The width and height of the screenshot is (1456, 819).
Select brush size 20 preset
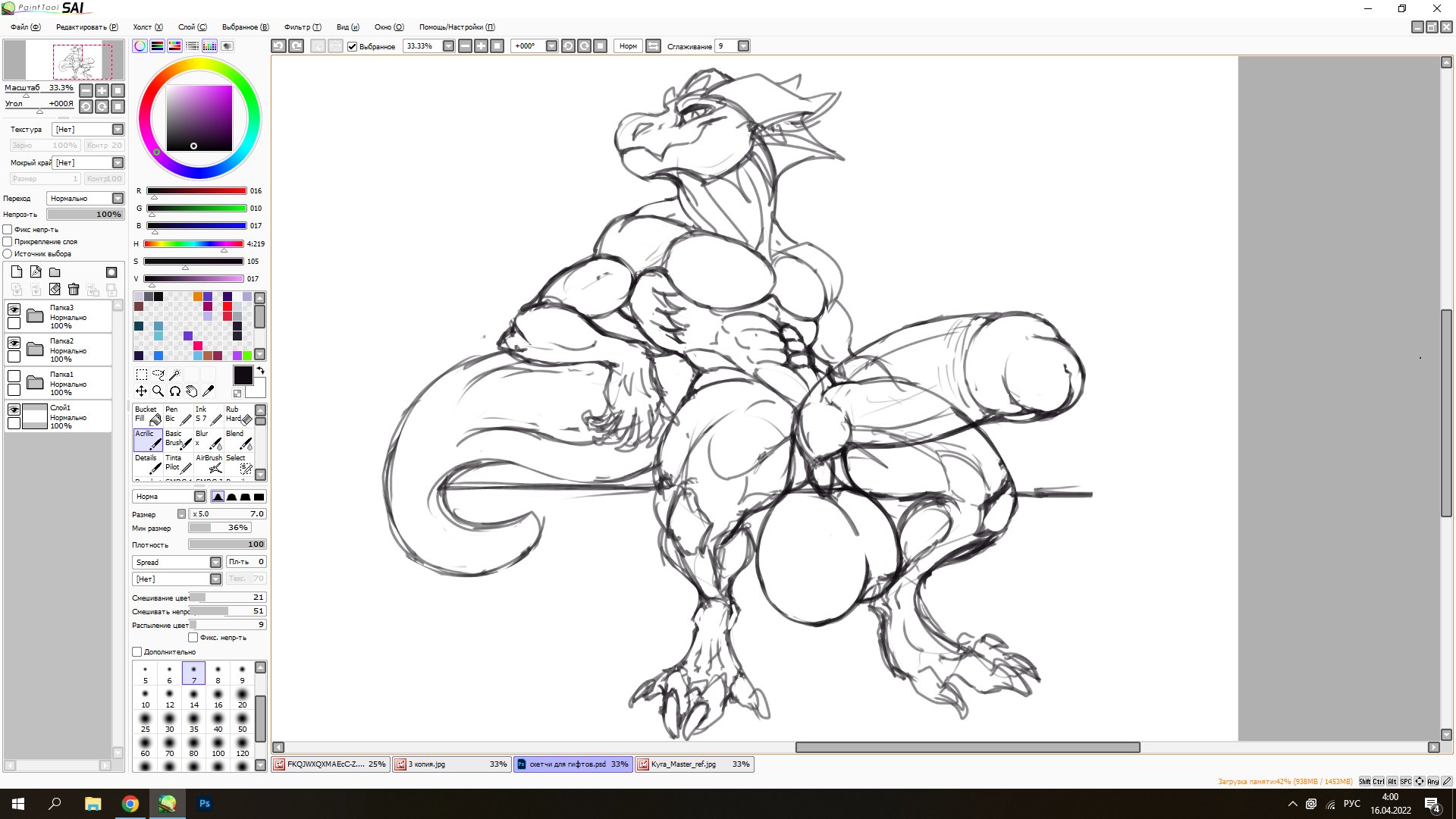(242, 698)
